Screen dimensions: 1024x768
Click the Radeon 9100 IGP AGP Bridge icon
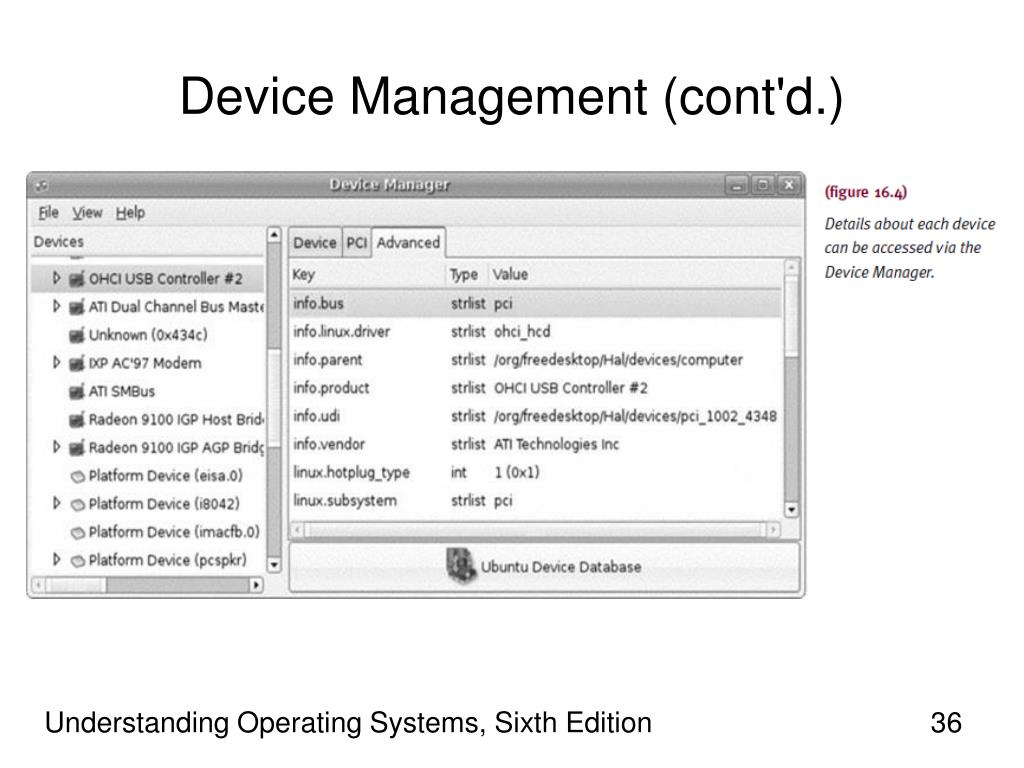click(x=77, y=447)
